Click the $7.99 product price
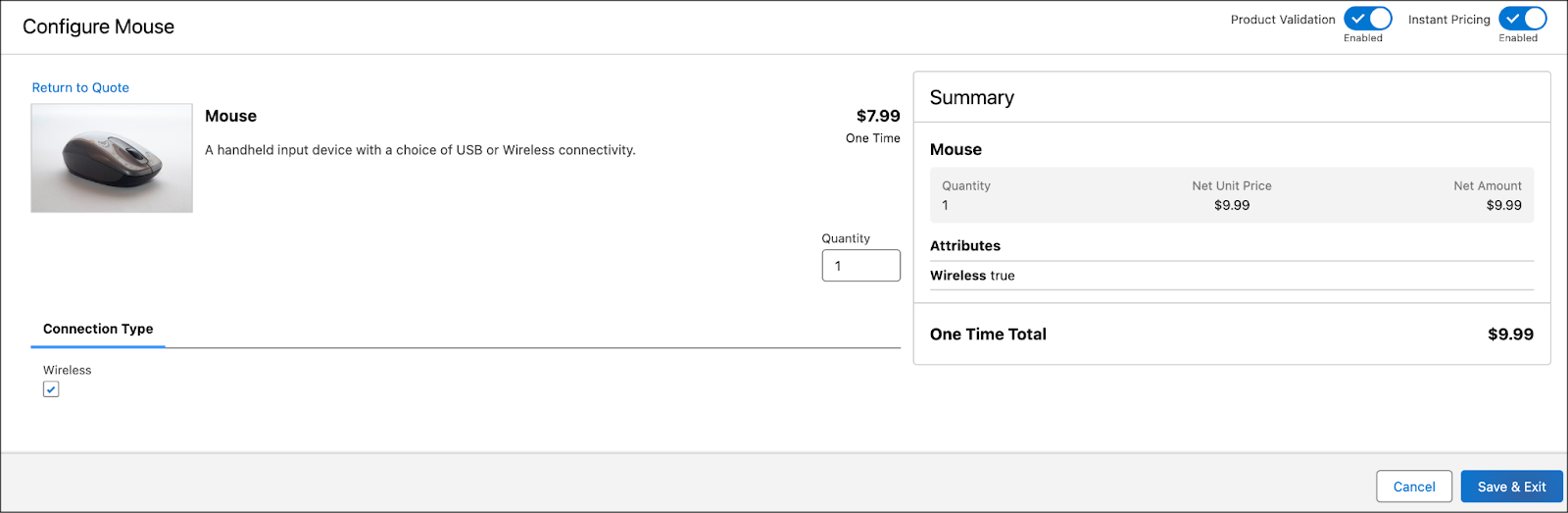This screenshot has height=513, width=1568. 877,116
